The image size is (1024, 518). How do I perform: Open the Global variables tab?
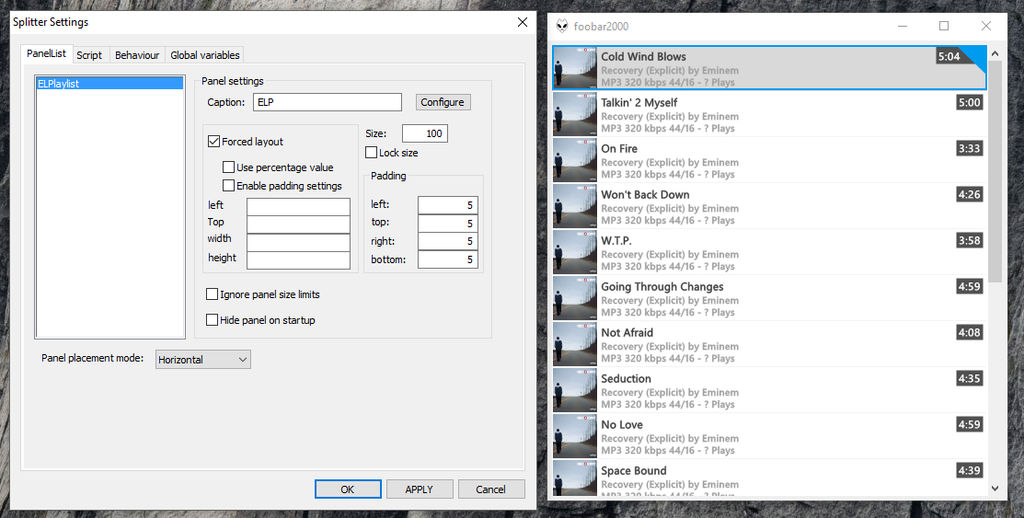[x=205, y=55]
